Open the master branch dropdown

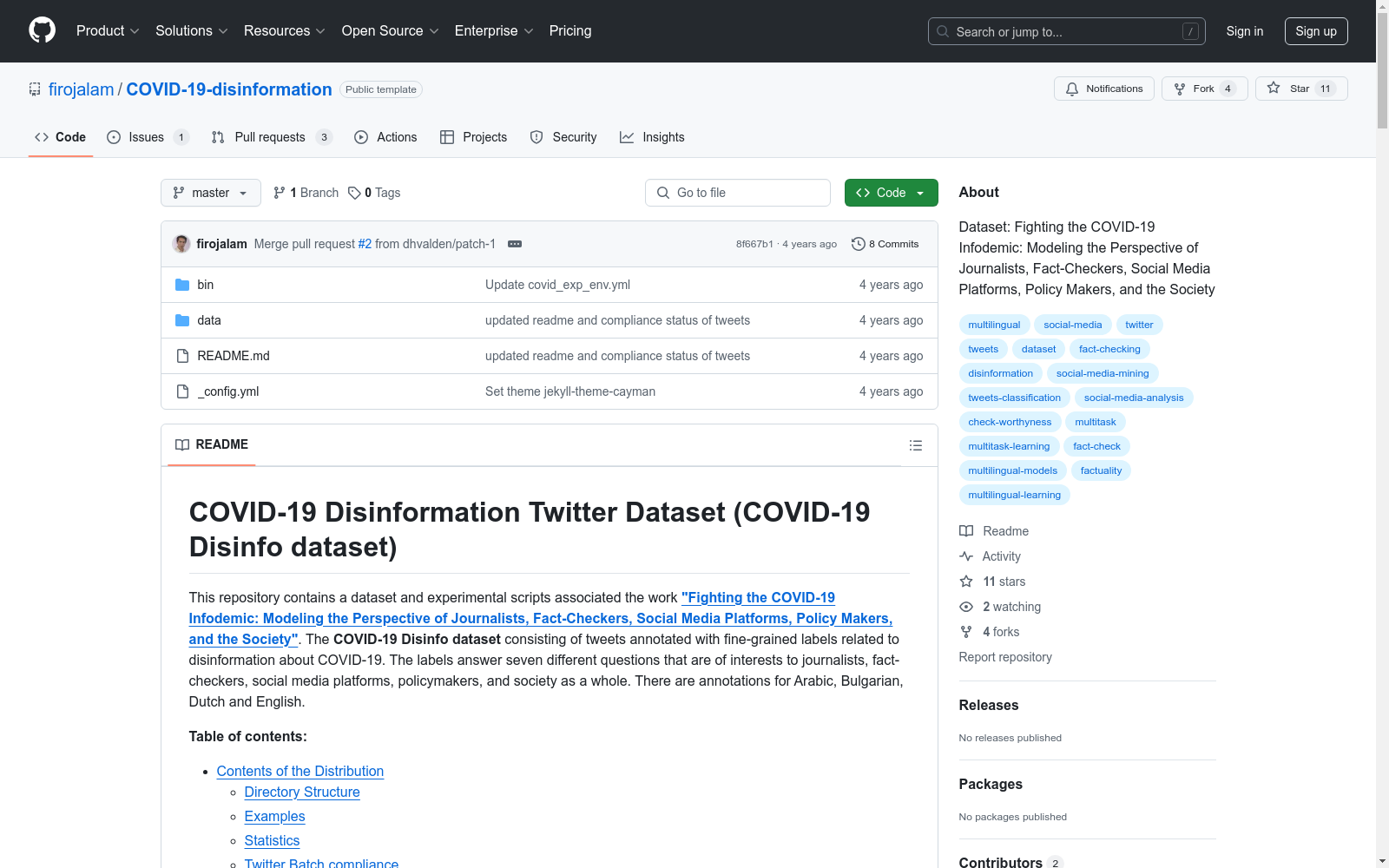pyautogui.click(x=211, y=193)
